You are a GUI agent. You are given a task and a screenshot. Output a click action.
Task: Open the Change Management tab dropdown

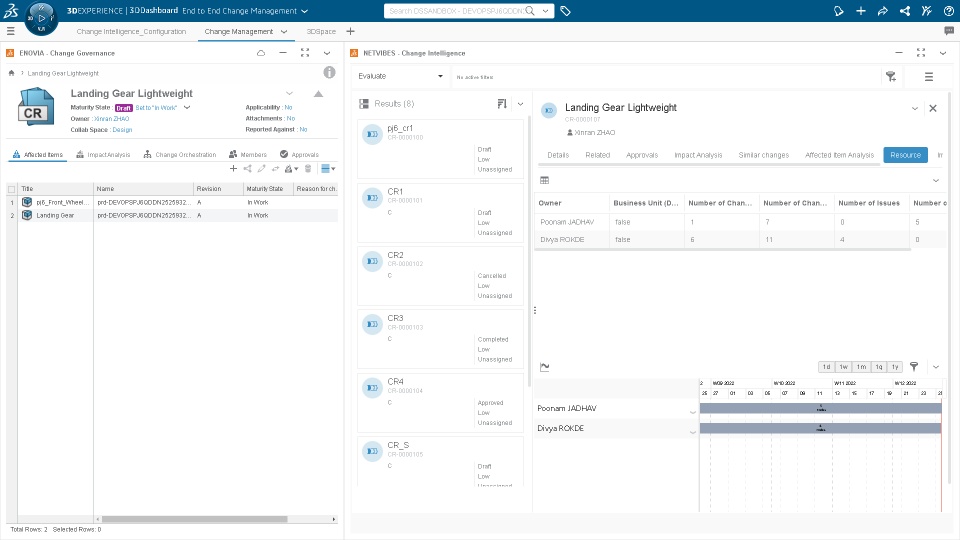pos(284,31)
